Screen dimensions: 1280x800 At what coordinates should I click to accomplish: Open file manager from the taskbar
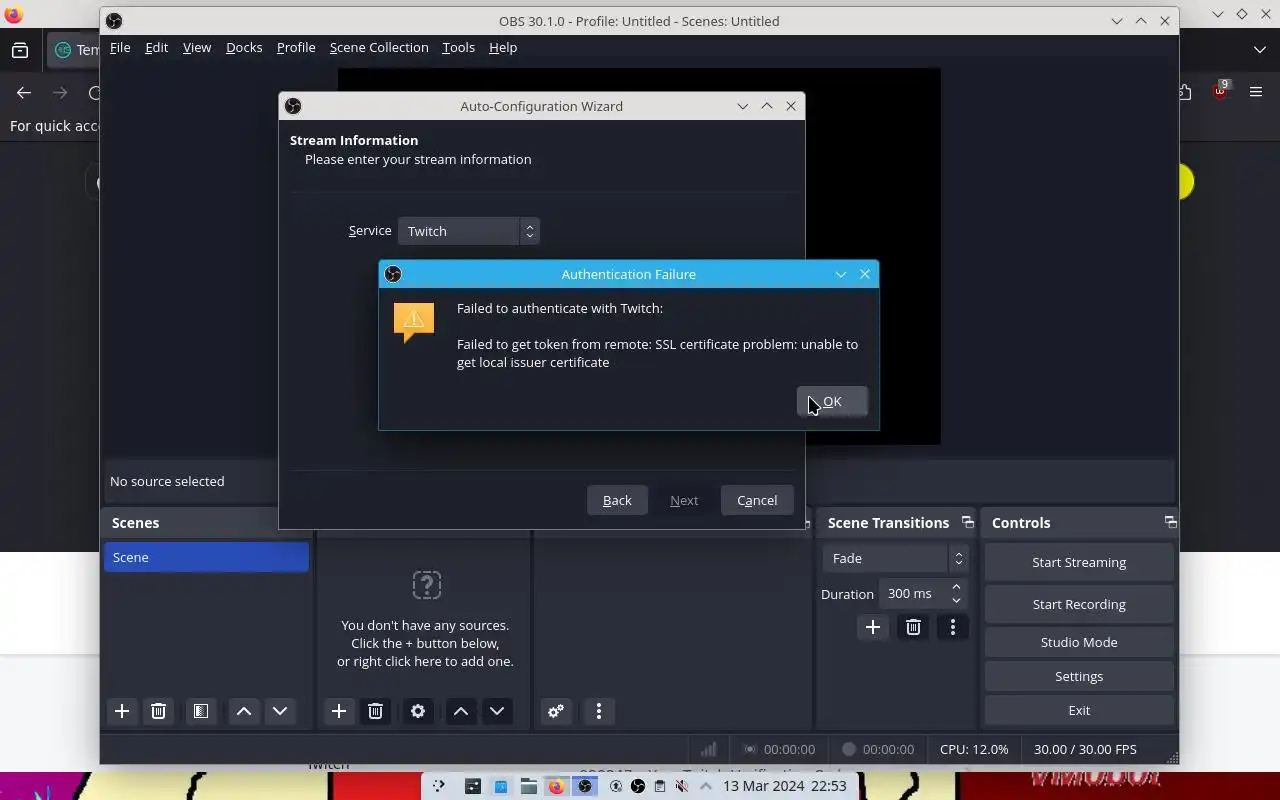pos(528,786)
